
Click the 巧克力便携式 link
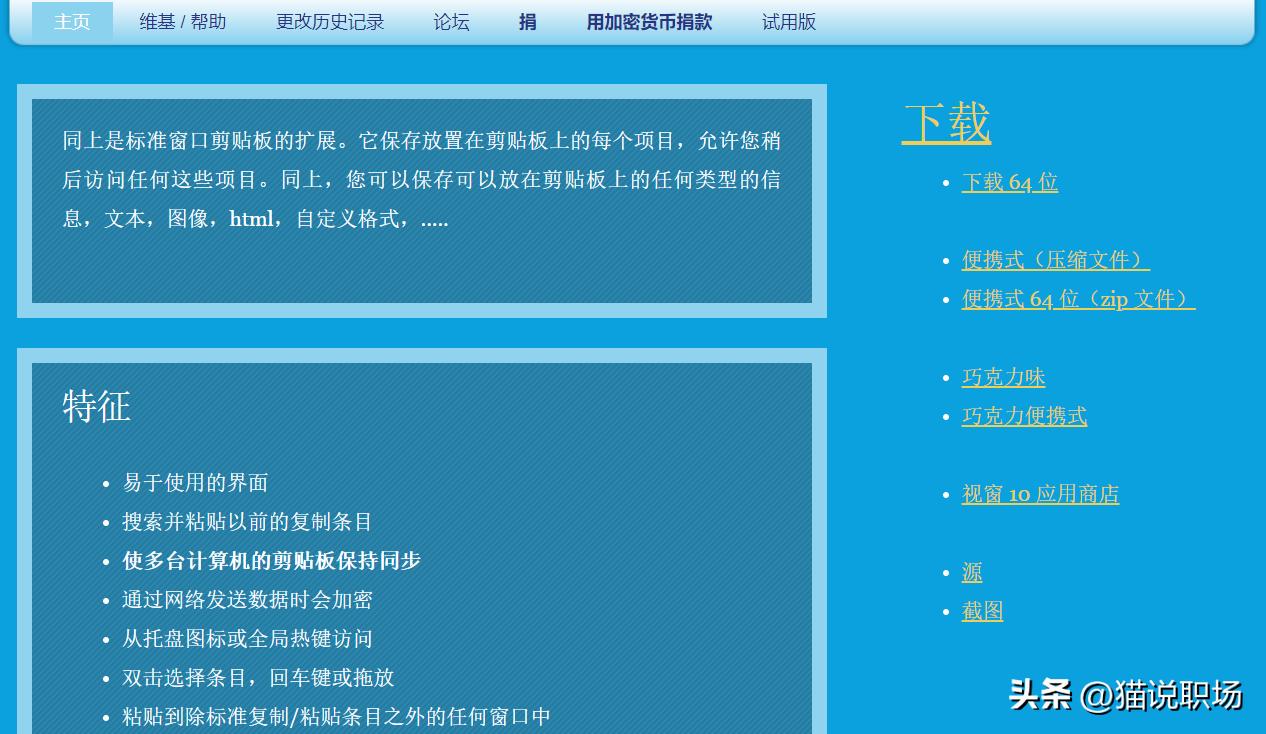tap(1024, 416)
